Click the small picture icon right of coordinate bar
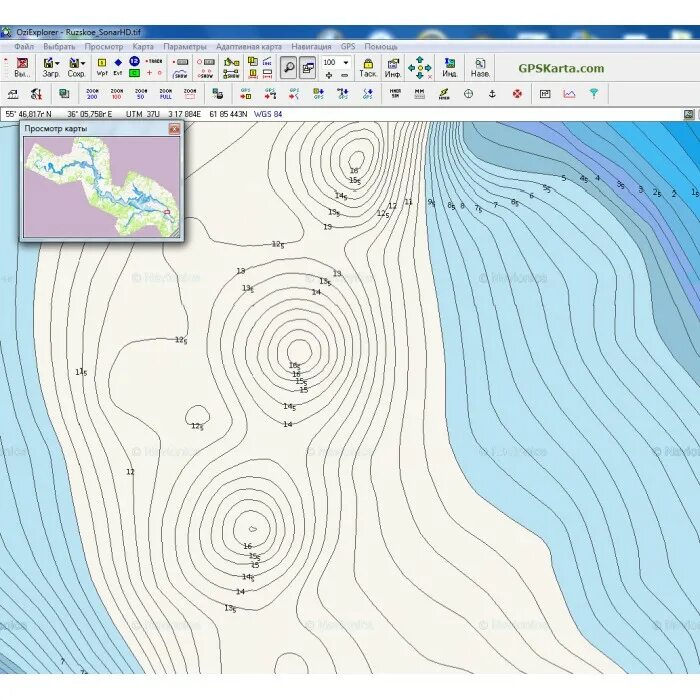The height and width of the screenshot is (700, 700). tap(689, 114)
